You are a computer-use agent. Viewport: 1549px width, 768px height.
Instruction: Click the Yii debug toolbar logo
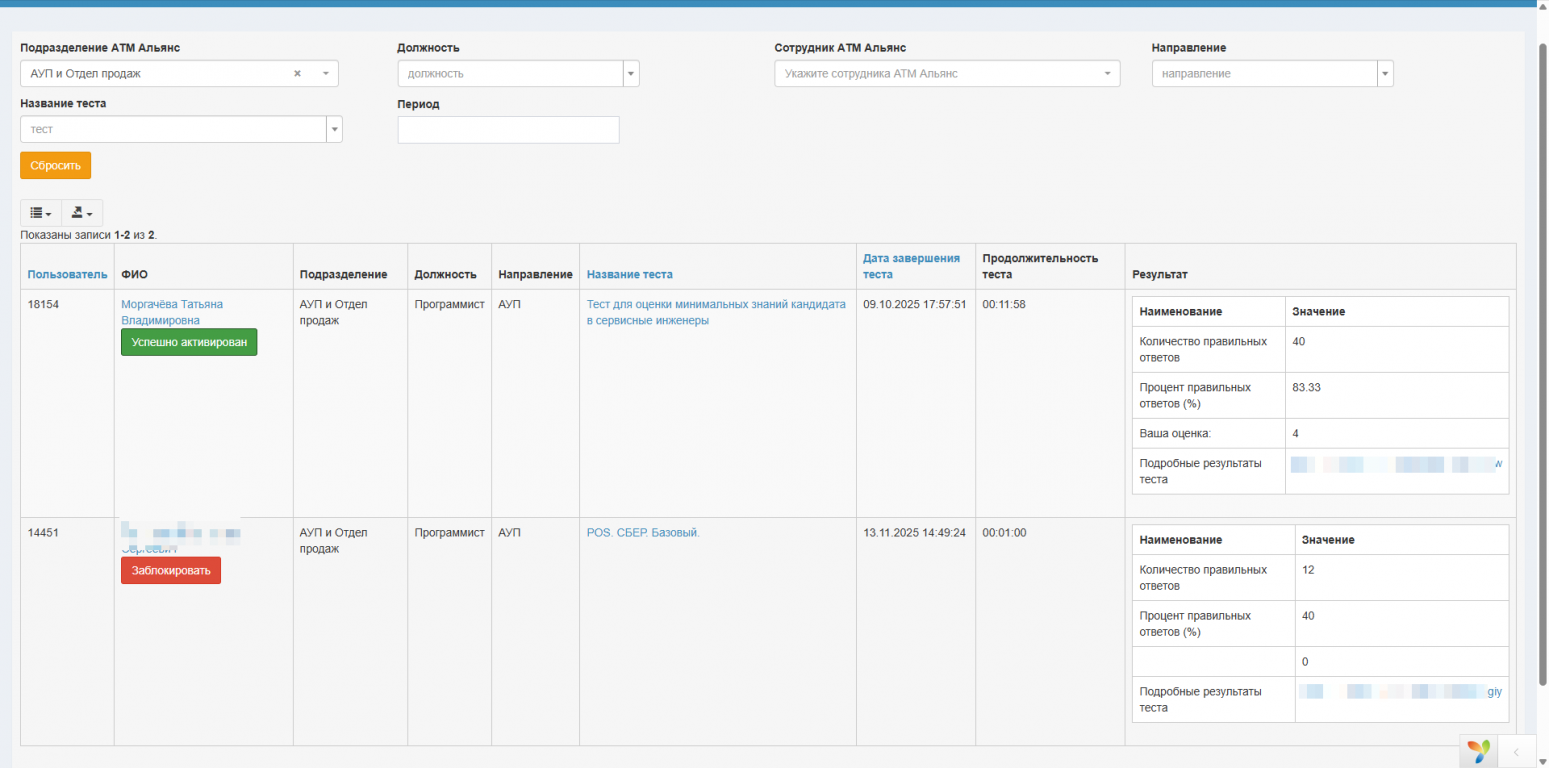click(1478, 751)
